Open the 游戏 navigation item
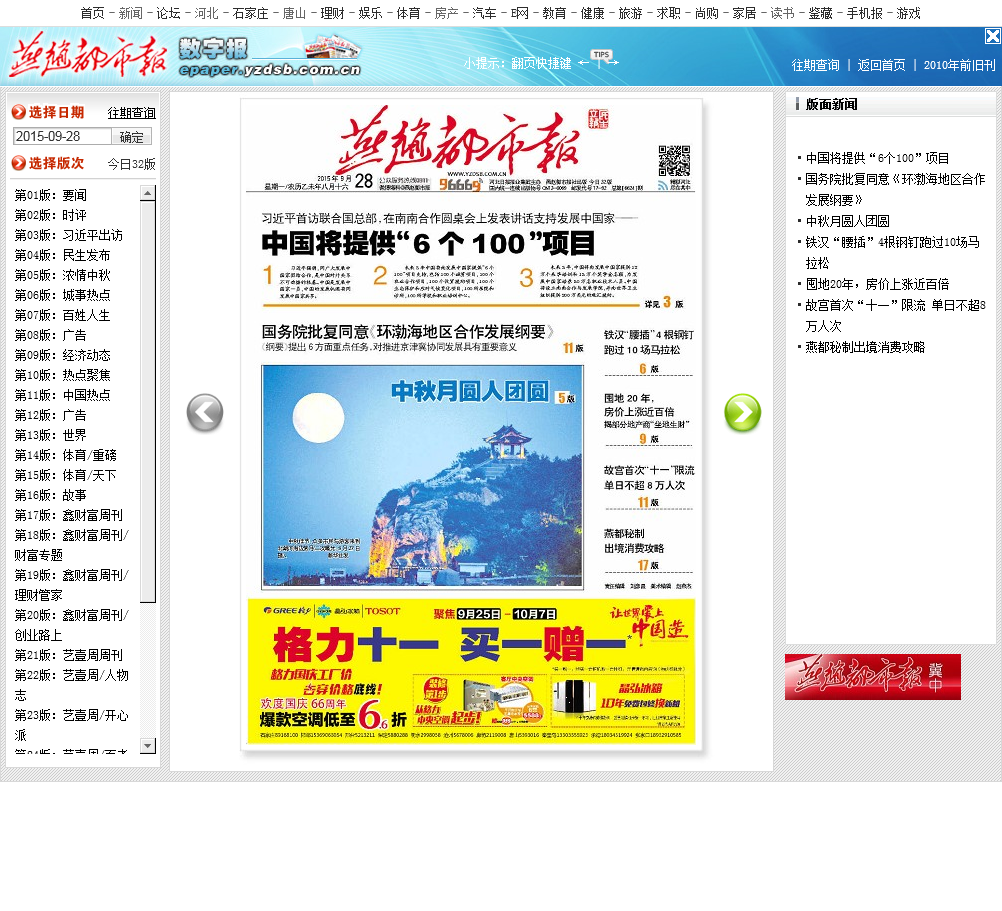The height and width of the screenshot is (911, 1002). (x=908, y=13)
